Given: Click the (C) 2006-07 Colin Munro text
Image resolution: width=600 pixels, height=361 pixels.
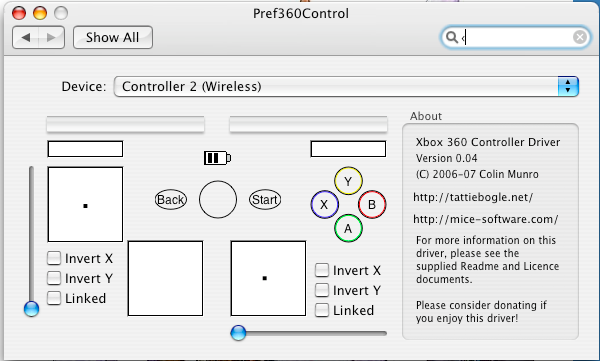Looking at the screenshot, I should 477,174.
